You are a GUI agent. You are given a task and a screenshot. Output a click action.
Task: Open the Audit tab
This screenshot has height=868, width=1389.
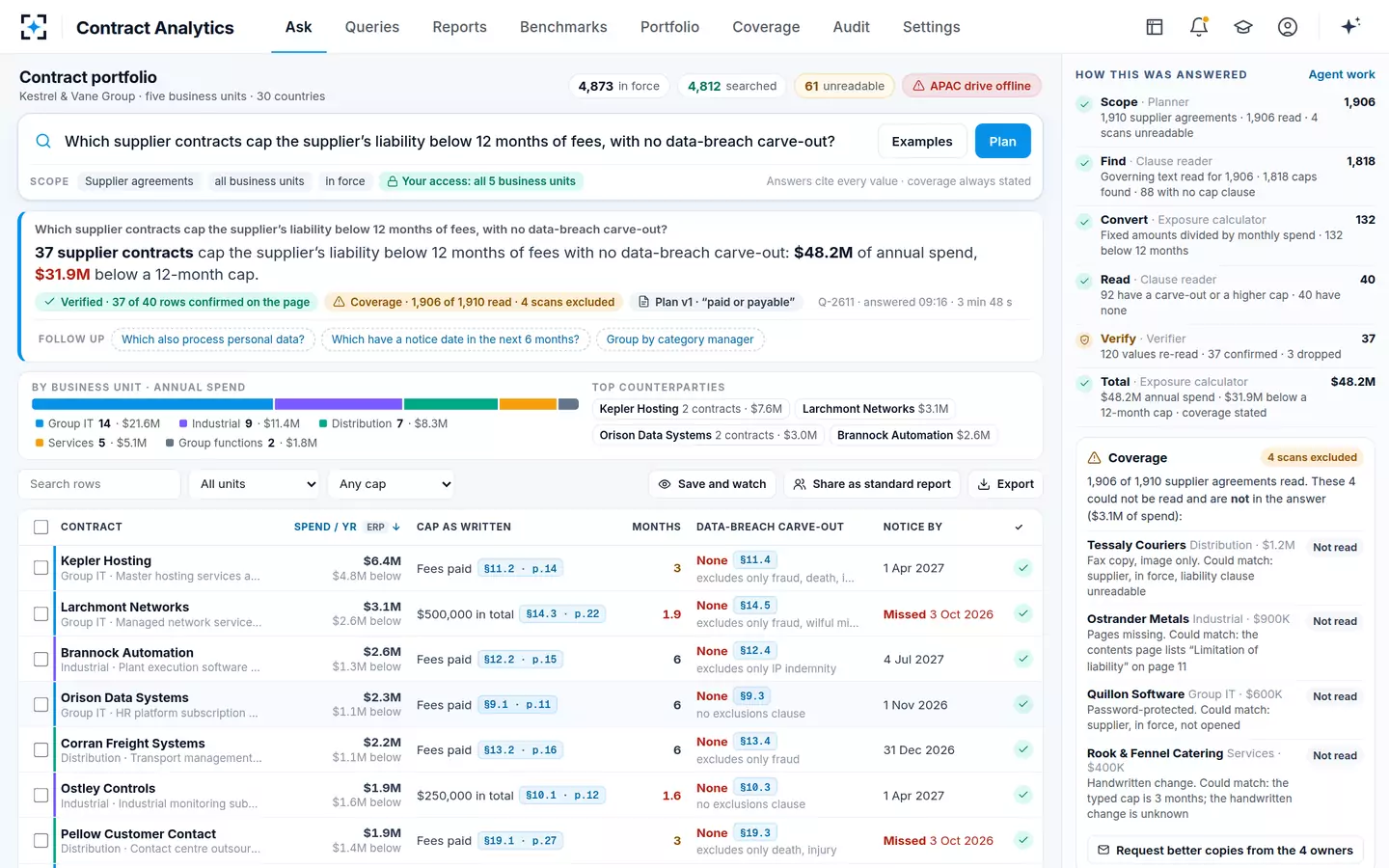coord(852,27)
